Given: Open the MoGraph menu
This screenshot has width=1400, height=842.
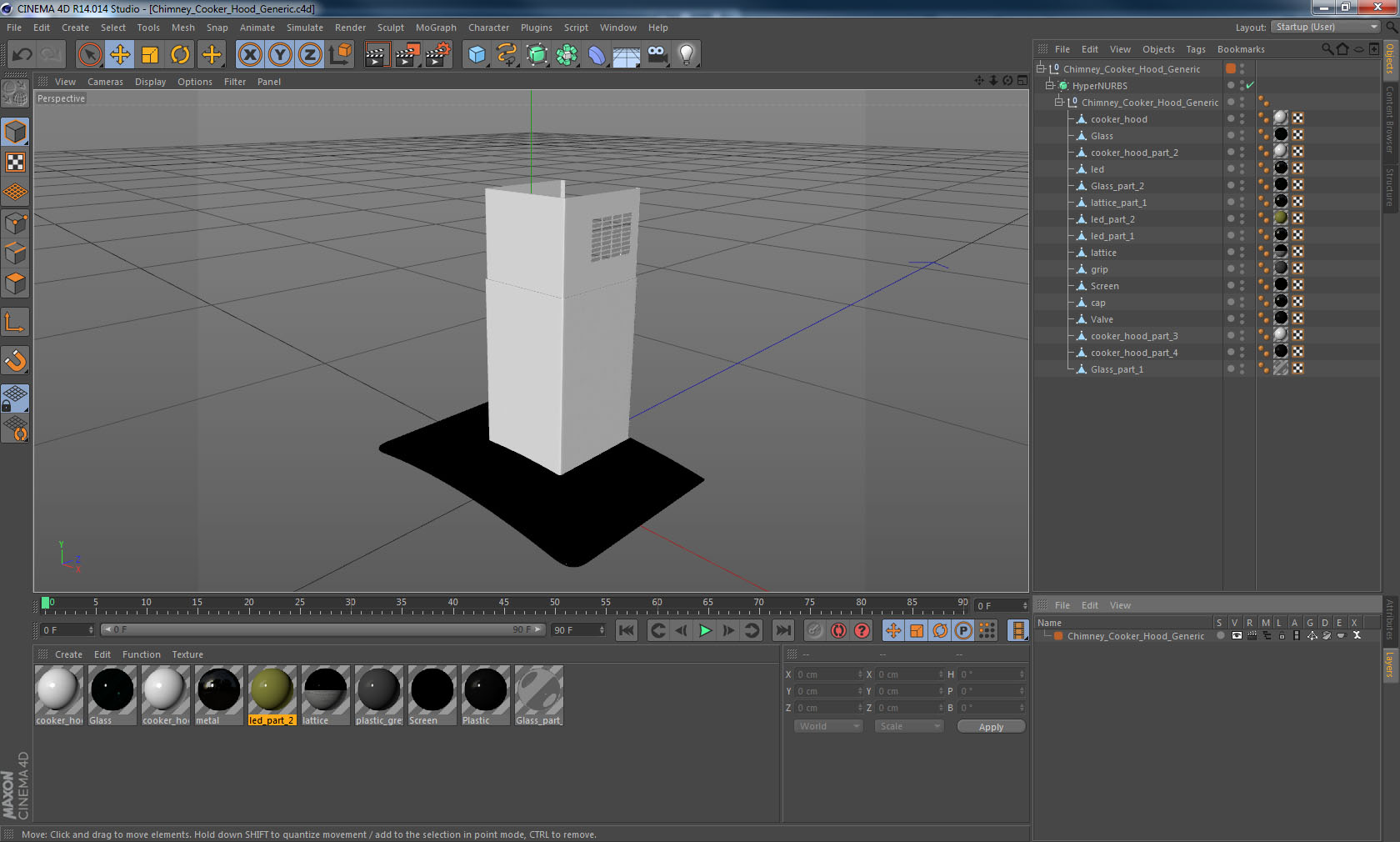Looking at the screenshot, I should pos(436,28).
